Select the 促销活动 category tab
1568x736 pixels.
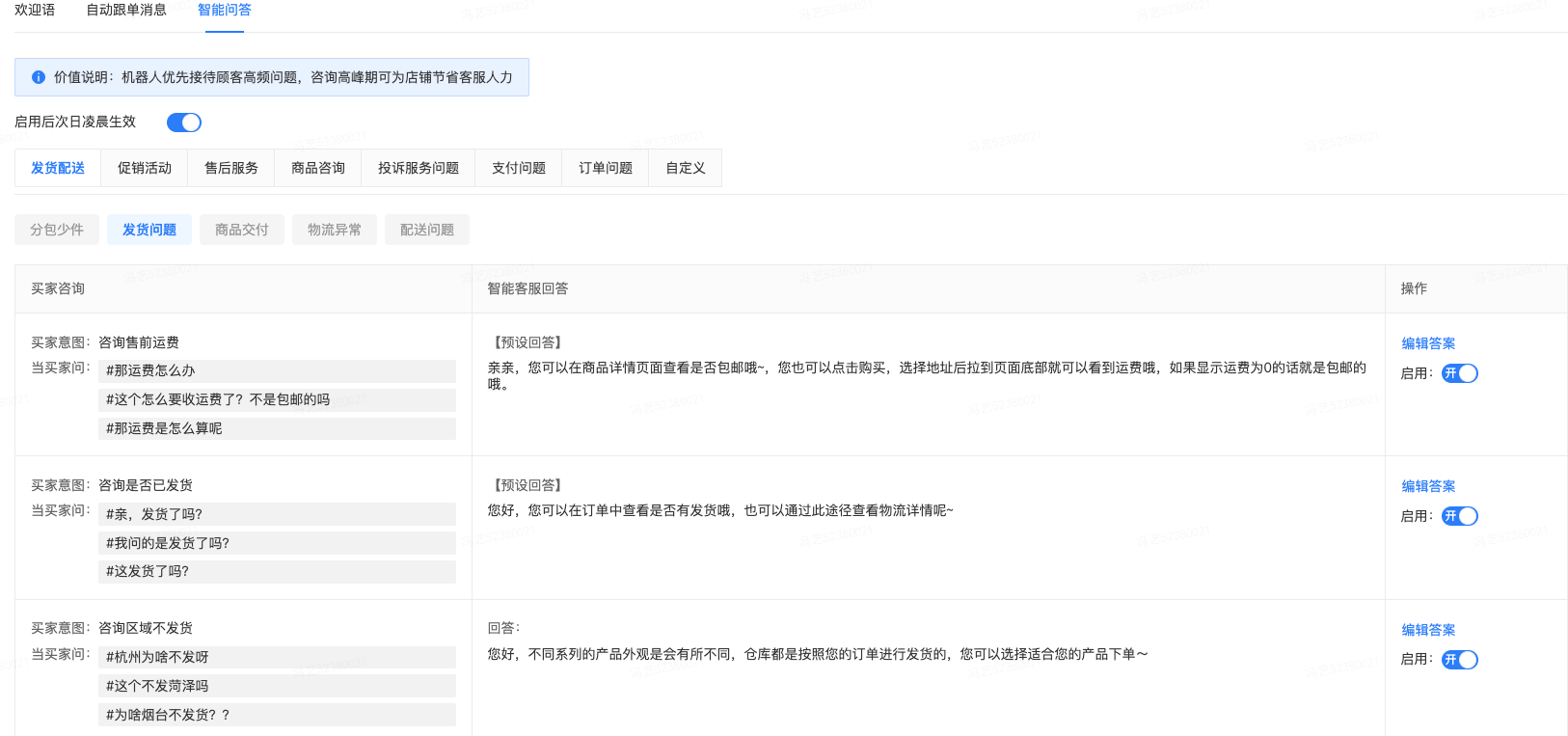point(145,168)
